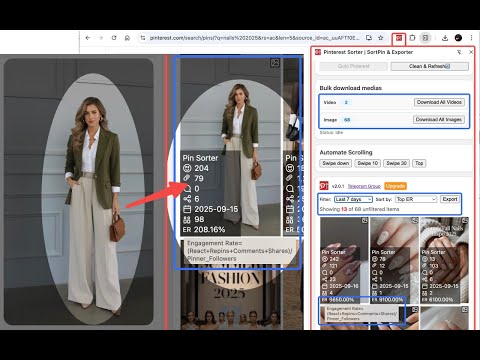Click the 'Showing 13 of 68 unfiltered items' text
Image resolution: width=480 pixels, height=360 pixels.
point(359,209)
